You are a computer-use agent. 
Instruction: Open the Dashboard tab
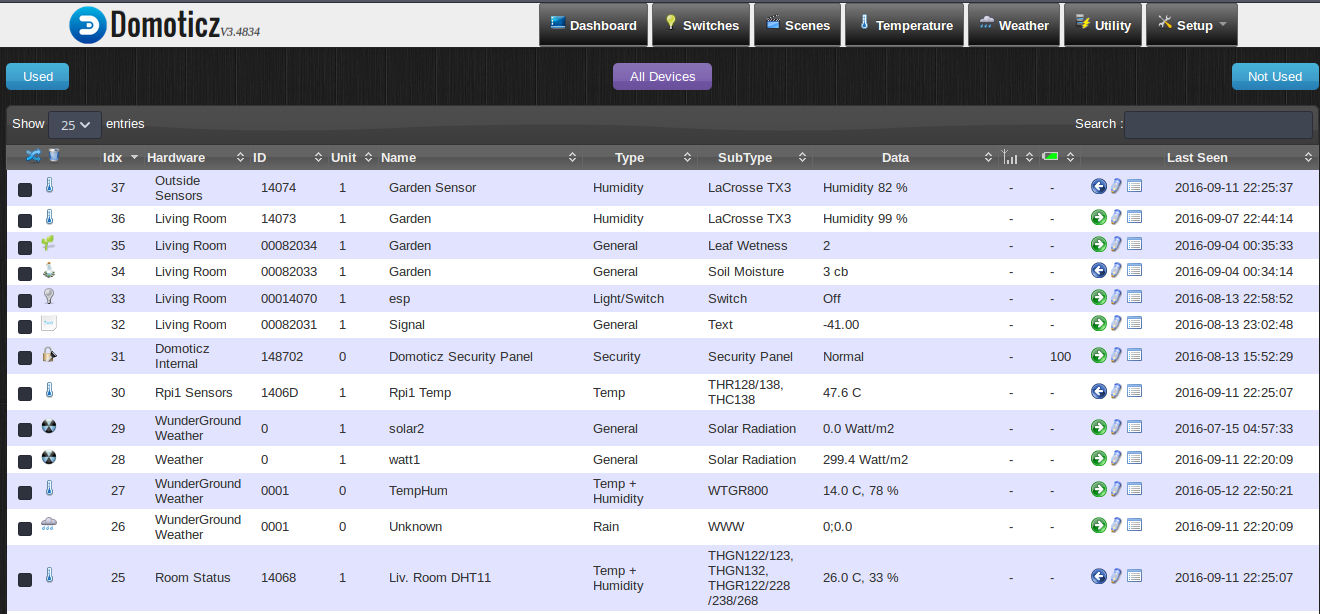point(593,25)
